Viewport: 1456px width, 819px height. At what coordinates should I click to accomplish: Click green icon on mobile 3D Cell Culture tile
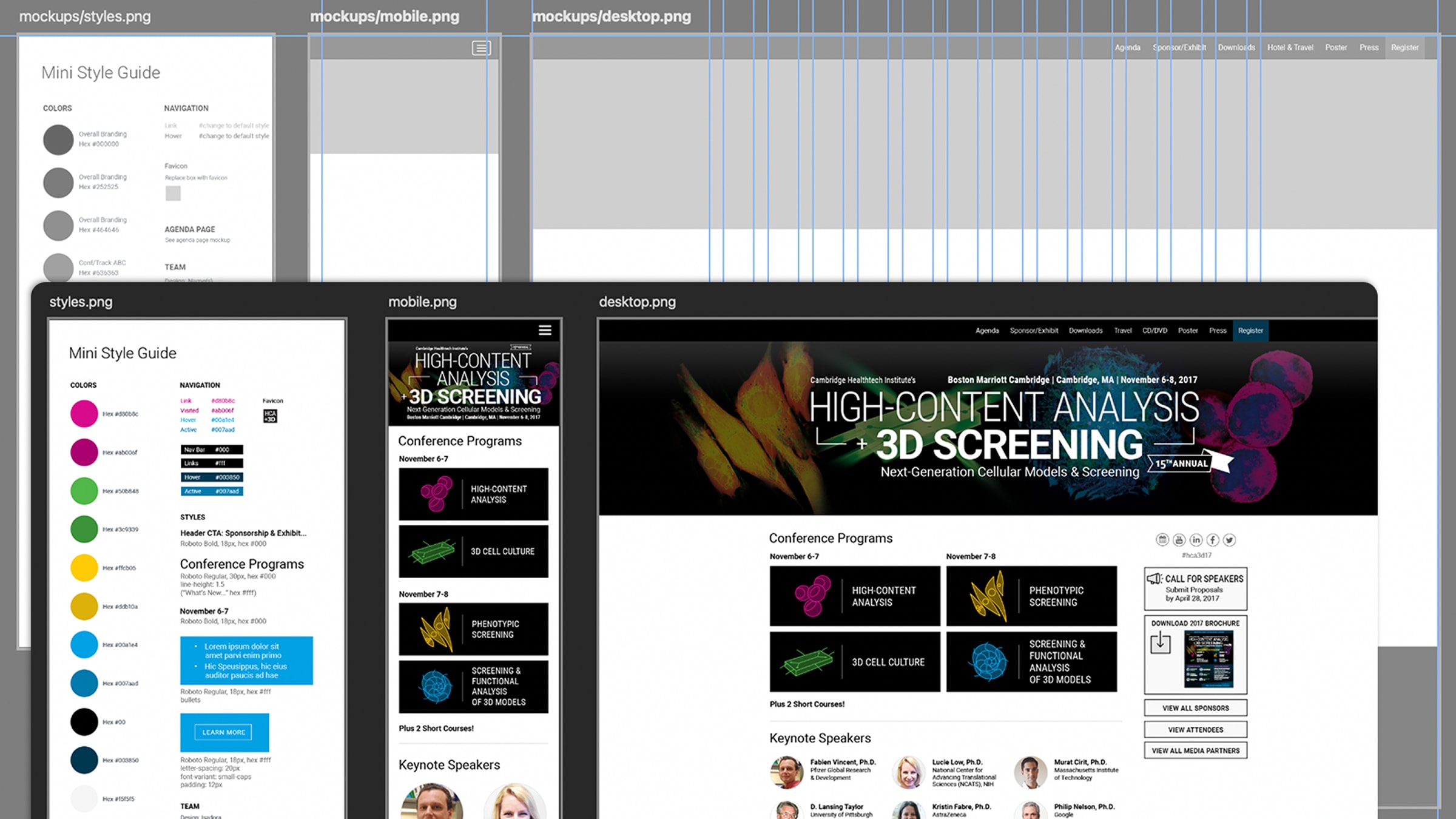point(432,551)
